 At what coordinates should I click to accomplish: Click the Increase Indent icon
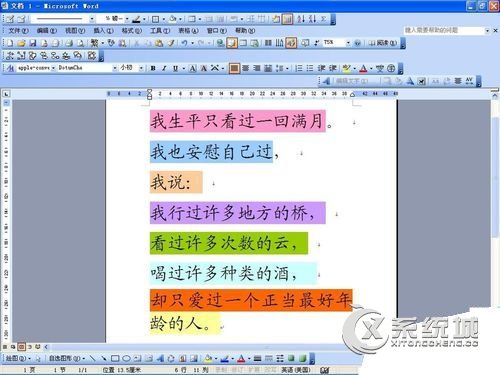pos(333,68)
